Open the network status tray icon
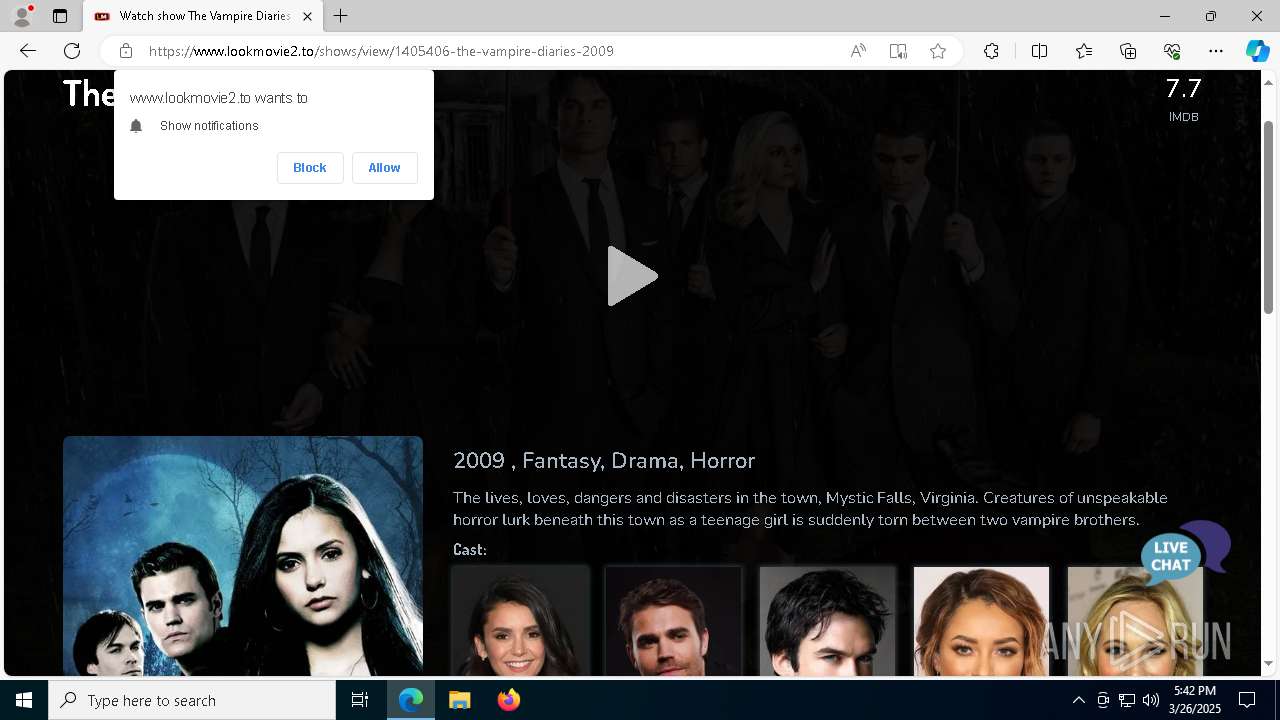The width and height of the screenshot is (1280, 720). pos(1127,700)
